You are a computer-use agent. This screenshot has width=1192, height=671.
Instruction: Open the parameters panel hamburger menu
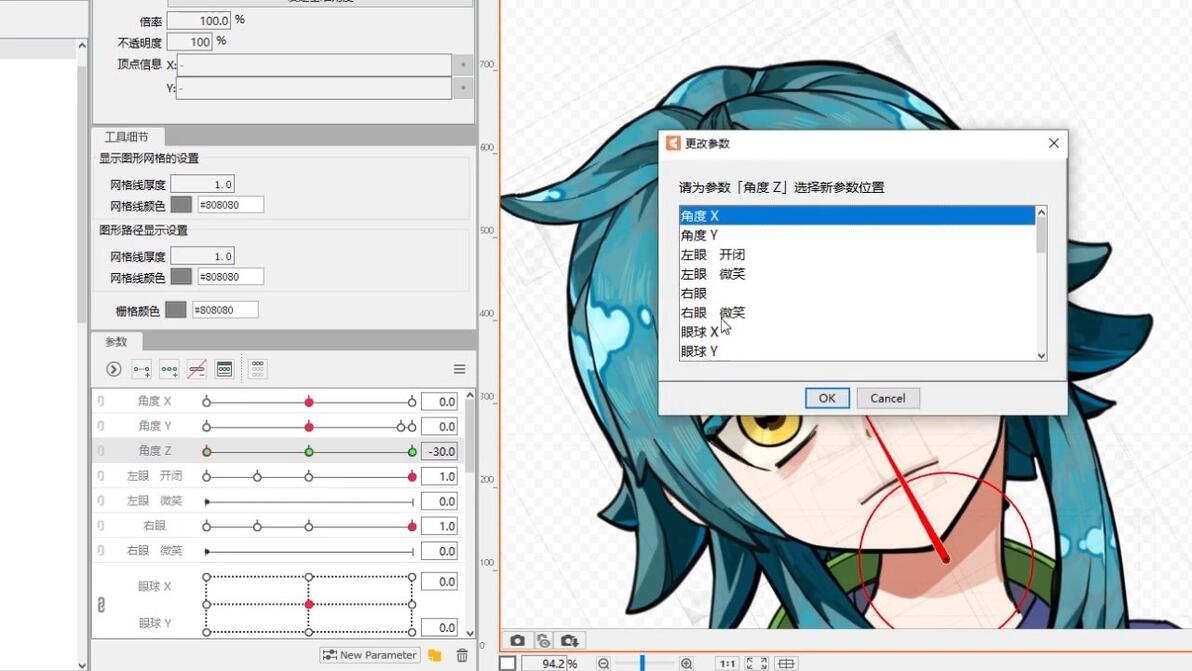(459, 369)
